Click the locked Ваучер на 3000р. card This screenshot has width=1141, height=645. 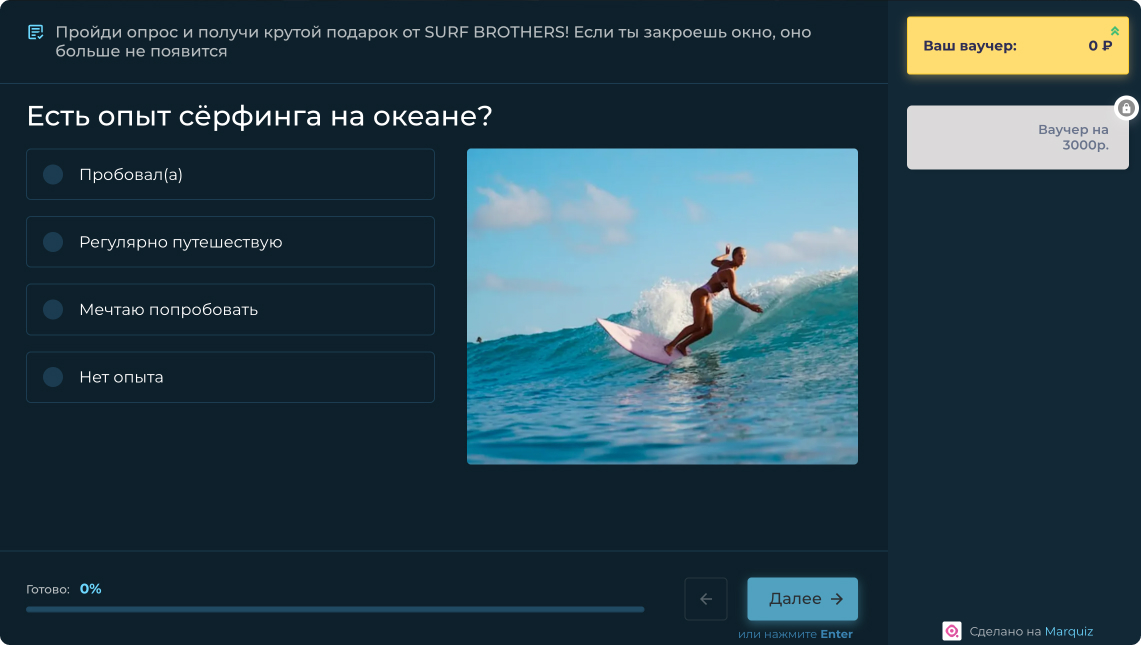click(x=1017, y=138)
